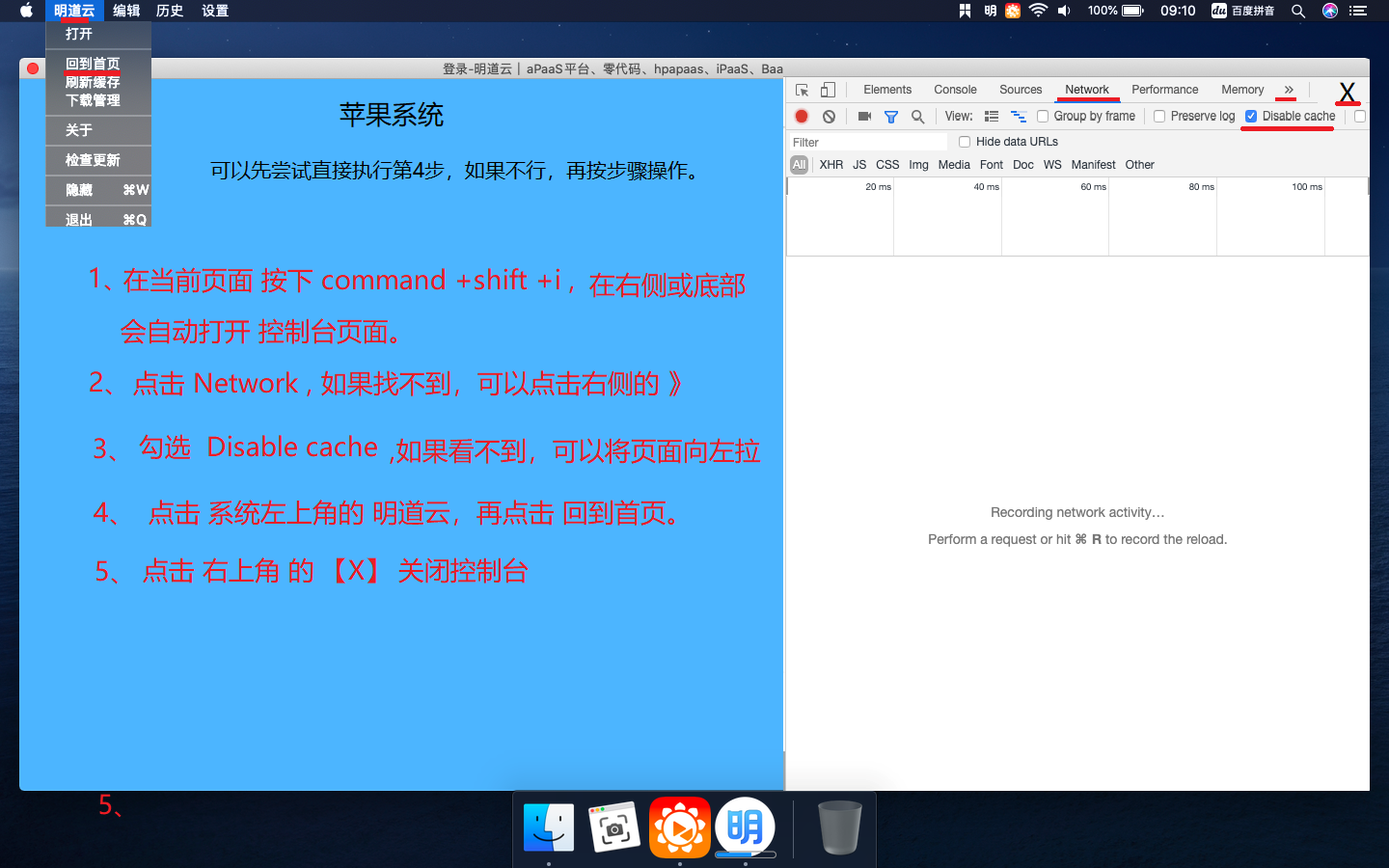Screen dimensions: 1389x868
Task: Toggle the device toolbar icon
Action: click(828, 90)
